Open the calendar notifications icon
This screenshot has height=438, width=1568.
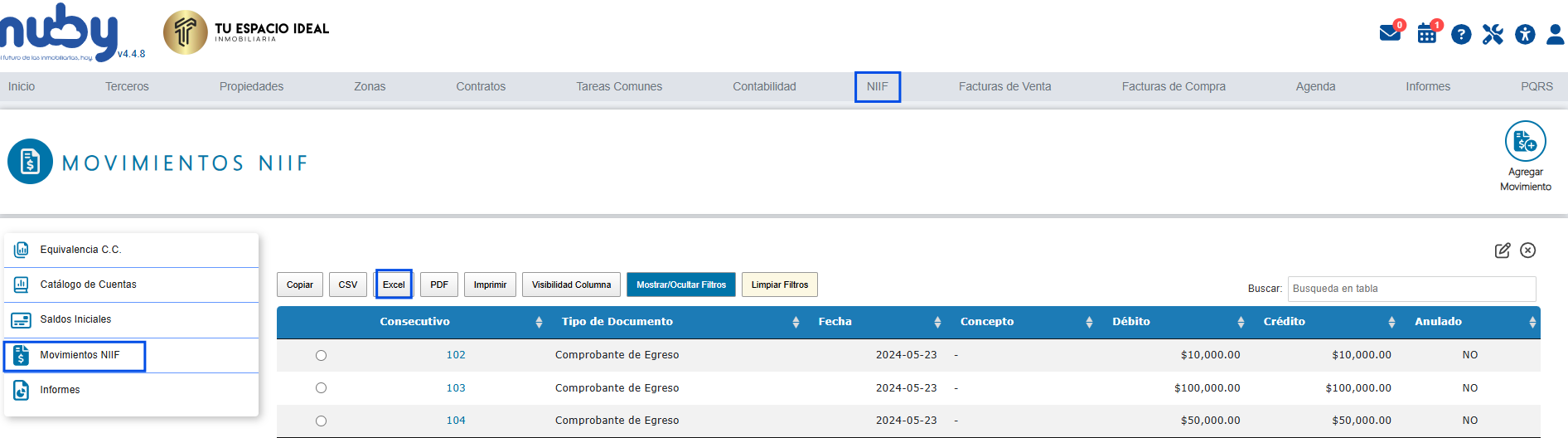pos(1427,34)
